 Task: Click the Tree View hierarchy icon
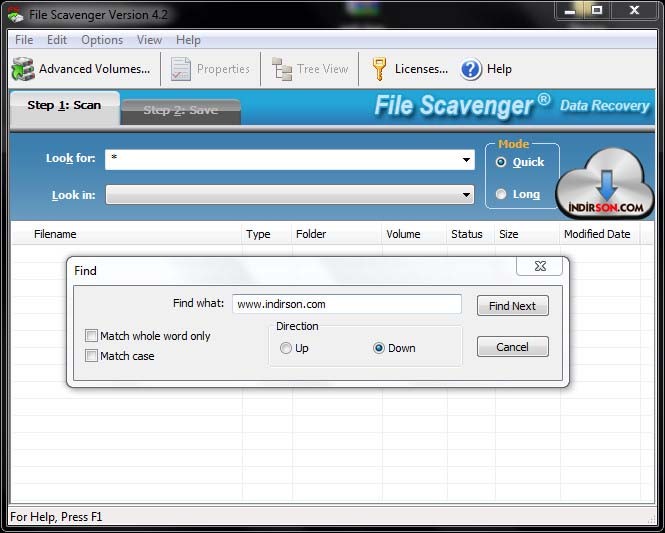(282, 69)
